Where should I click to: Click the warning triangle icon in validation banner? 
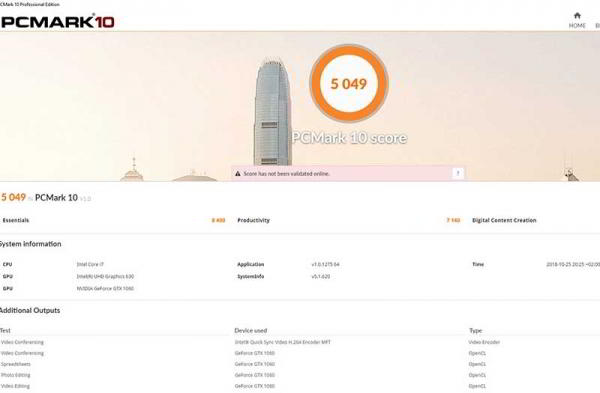click(238, 174)
